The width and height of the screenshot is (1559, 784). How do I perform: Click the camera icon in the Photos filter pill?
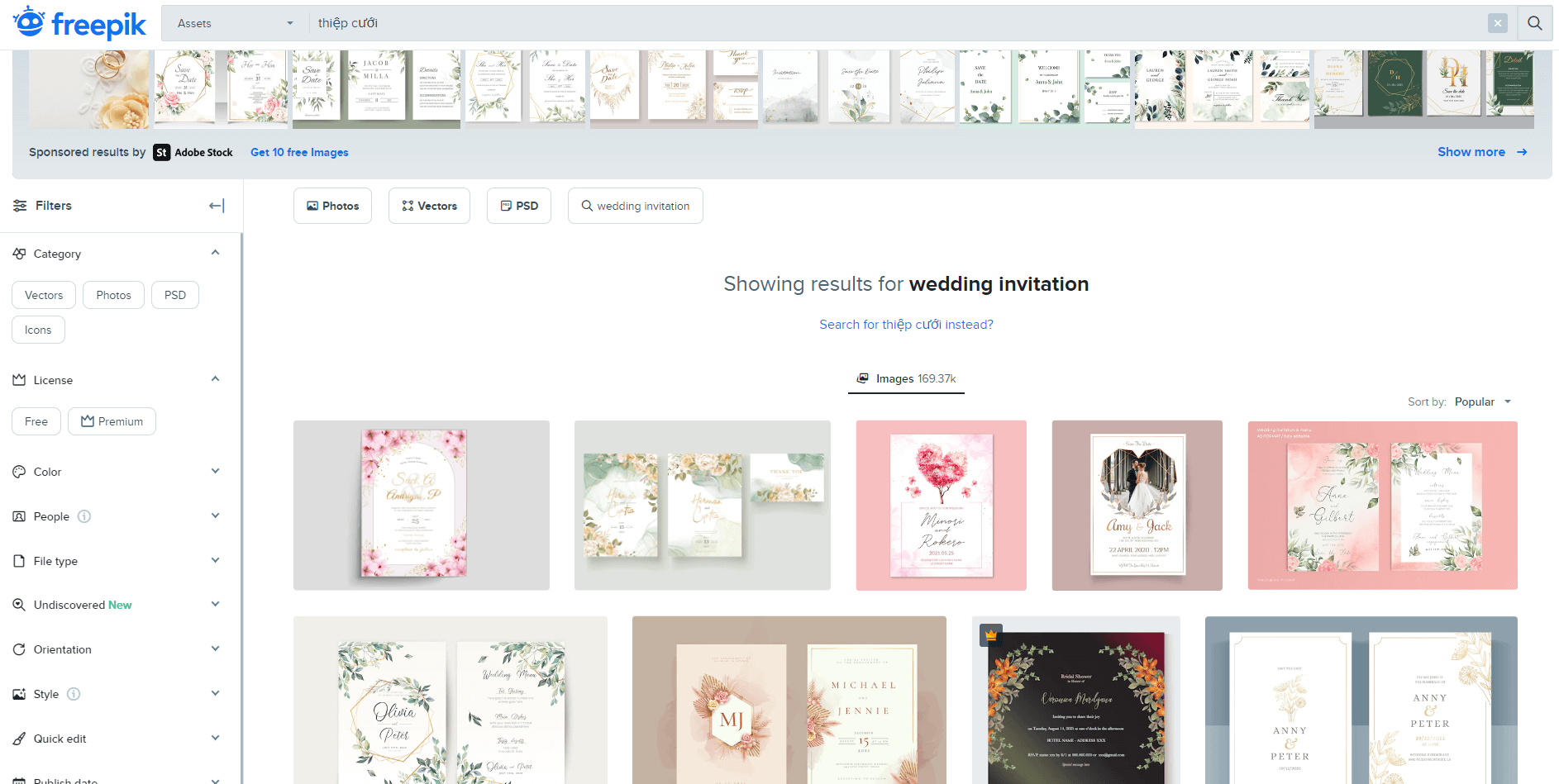312,205
